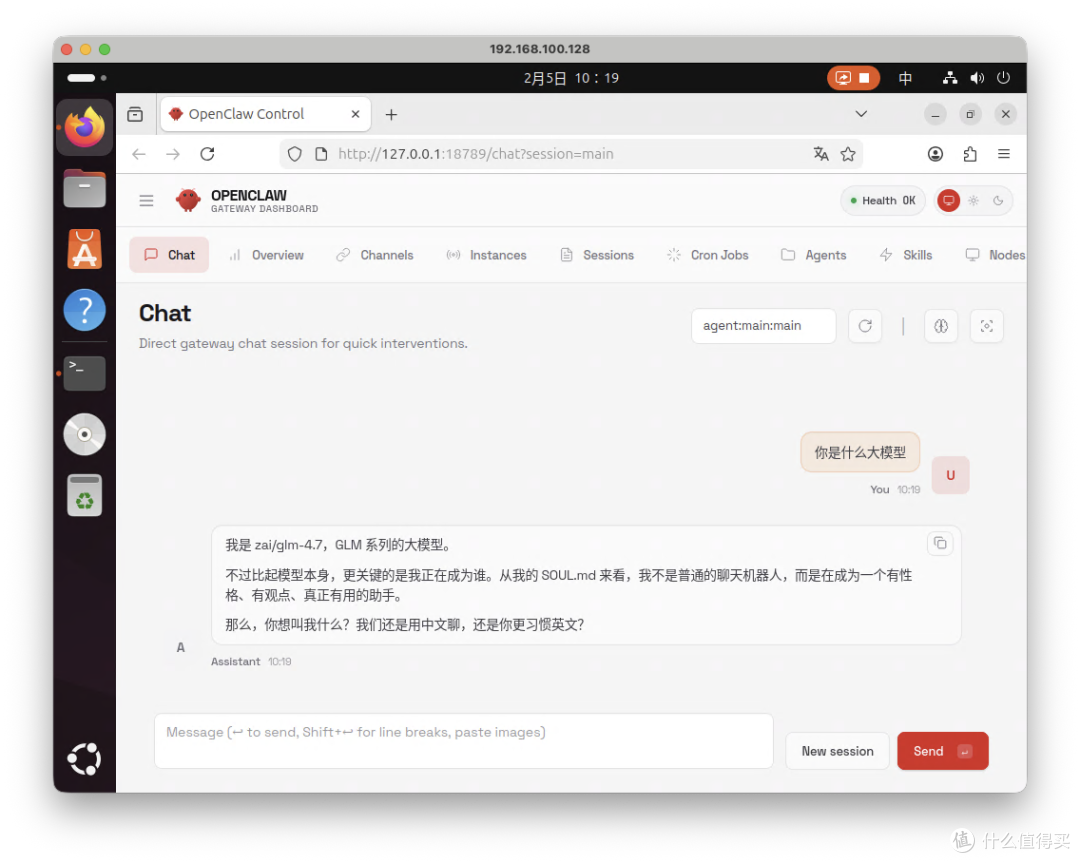Focus the URL address bar
Screen dimensions: 1080x863
[x=572, y=154]
